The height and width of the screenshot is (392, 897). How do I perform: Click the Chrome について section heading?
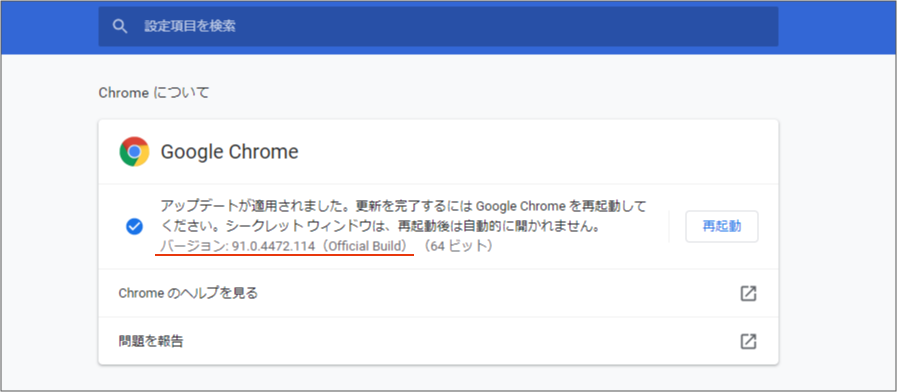154,93
